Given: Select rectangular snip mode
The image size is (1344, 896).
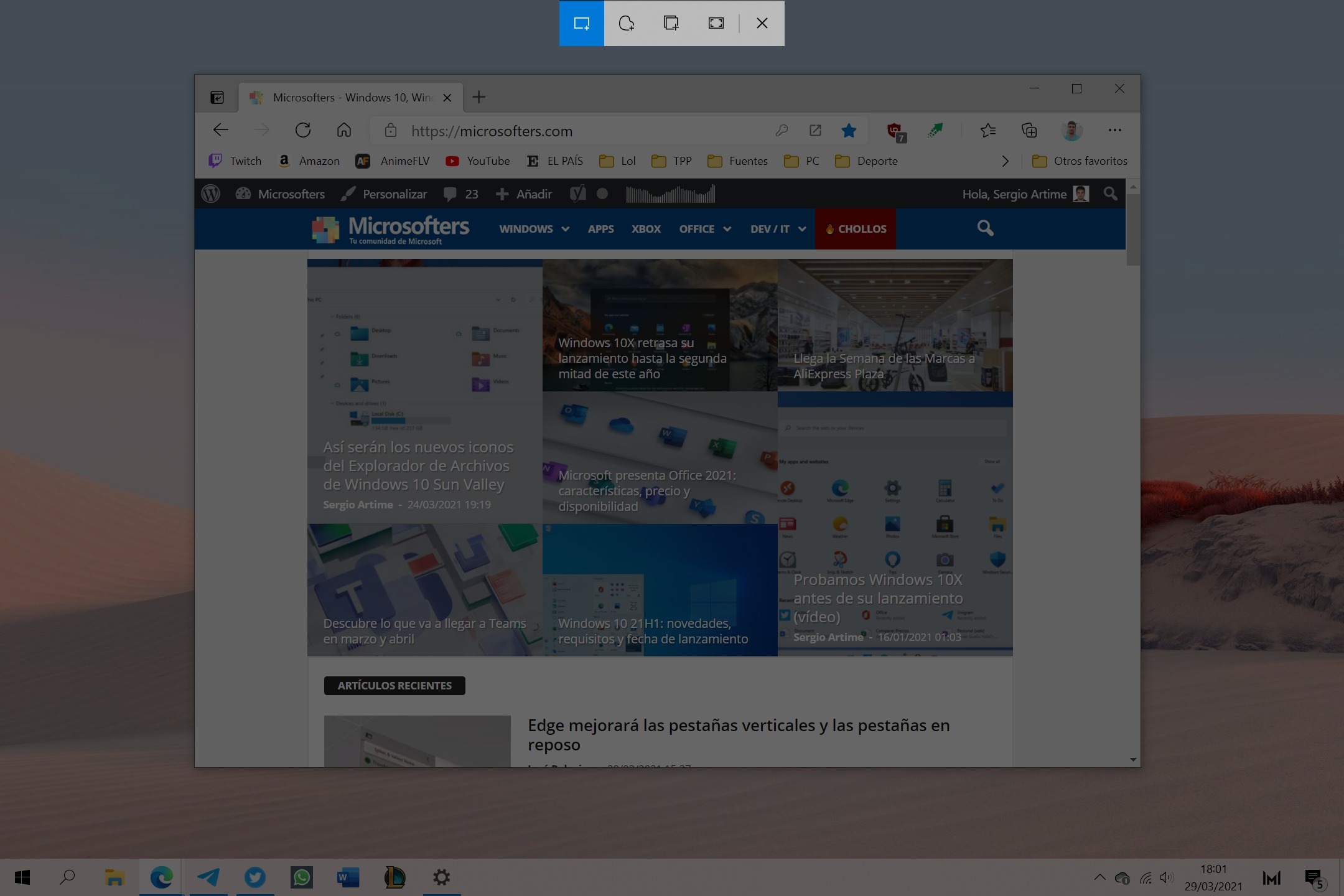Looking at the screenshot, I should point(582,24).
